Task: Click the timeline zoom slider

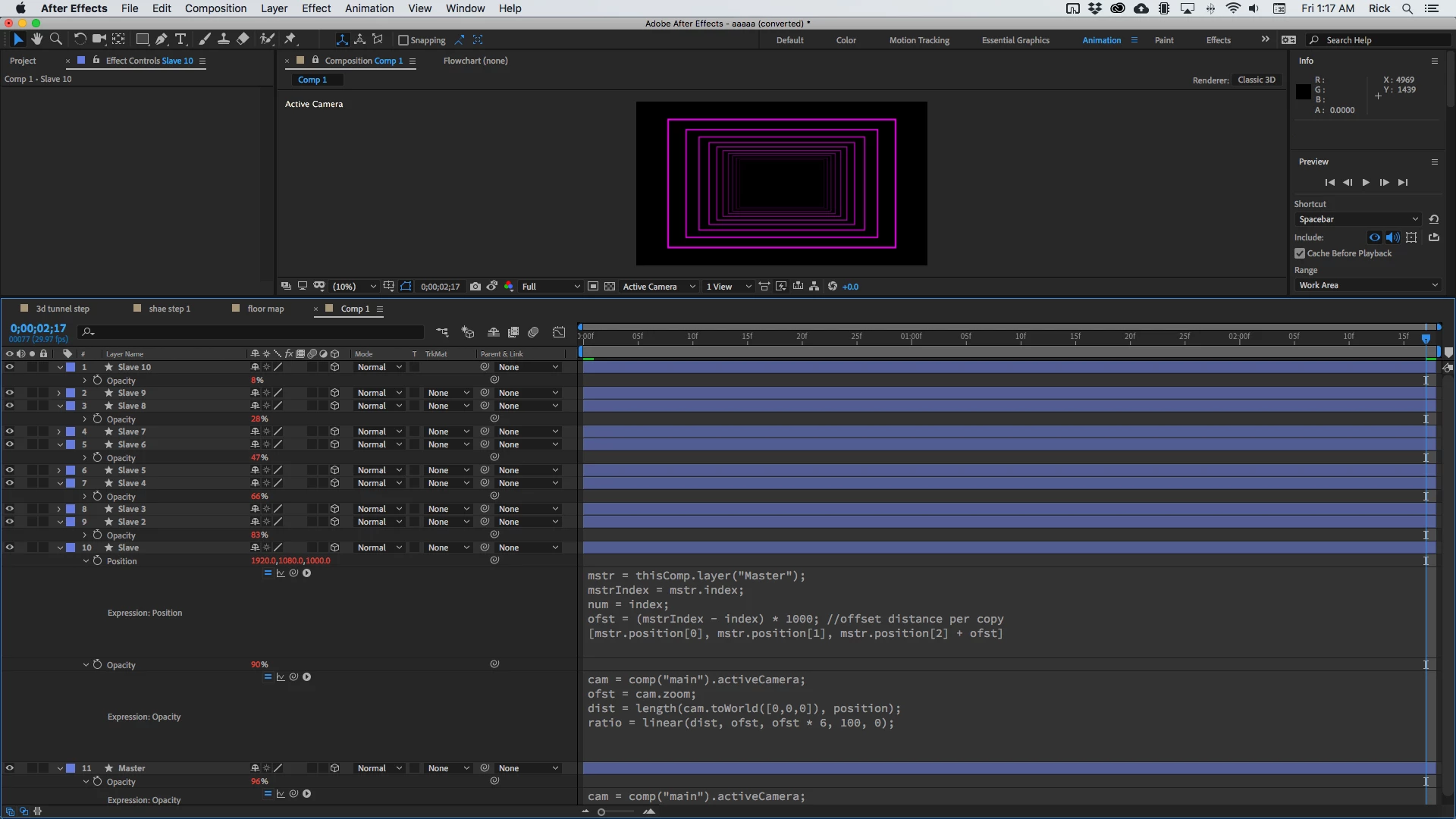Action: tap(601, 812)
